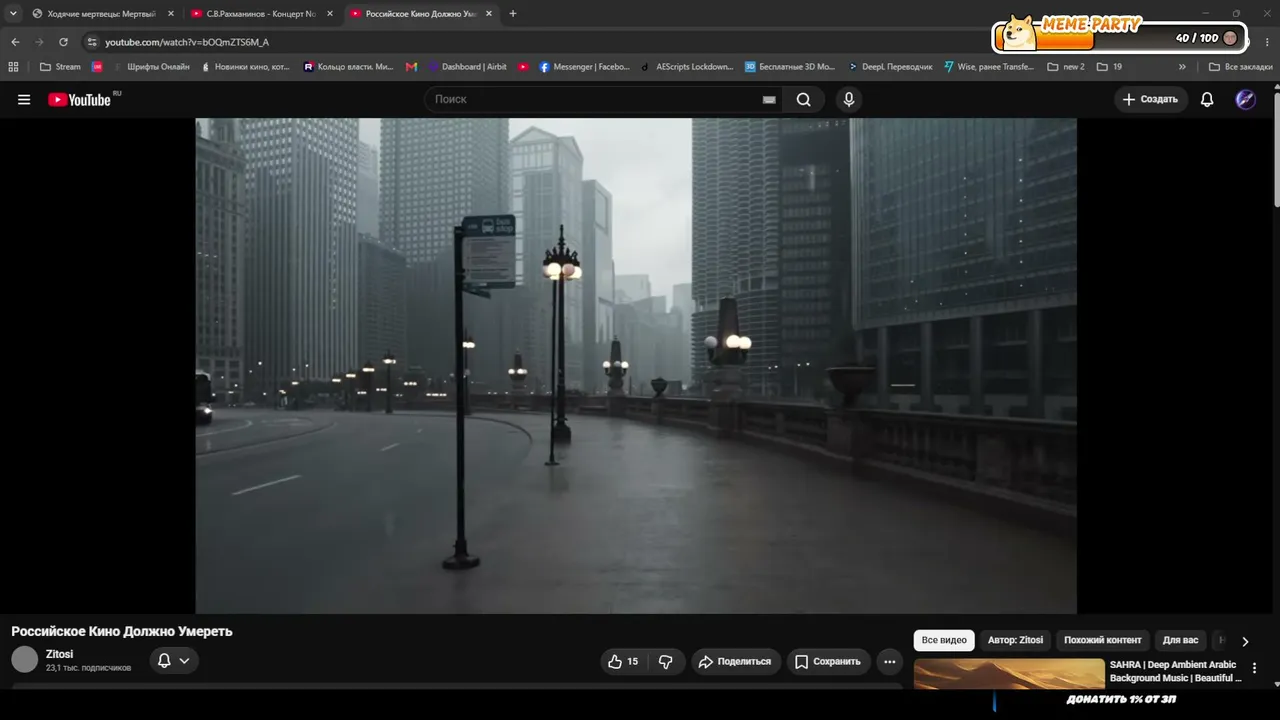1280x720 pixels.
Task: Select the Автор: Zitosi chip
Action: point(1015,640)
